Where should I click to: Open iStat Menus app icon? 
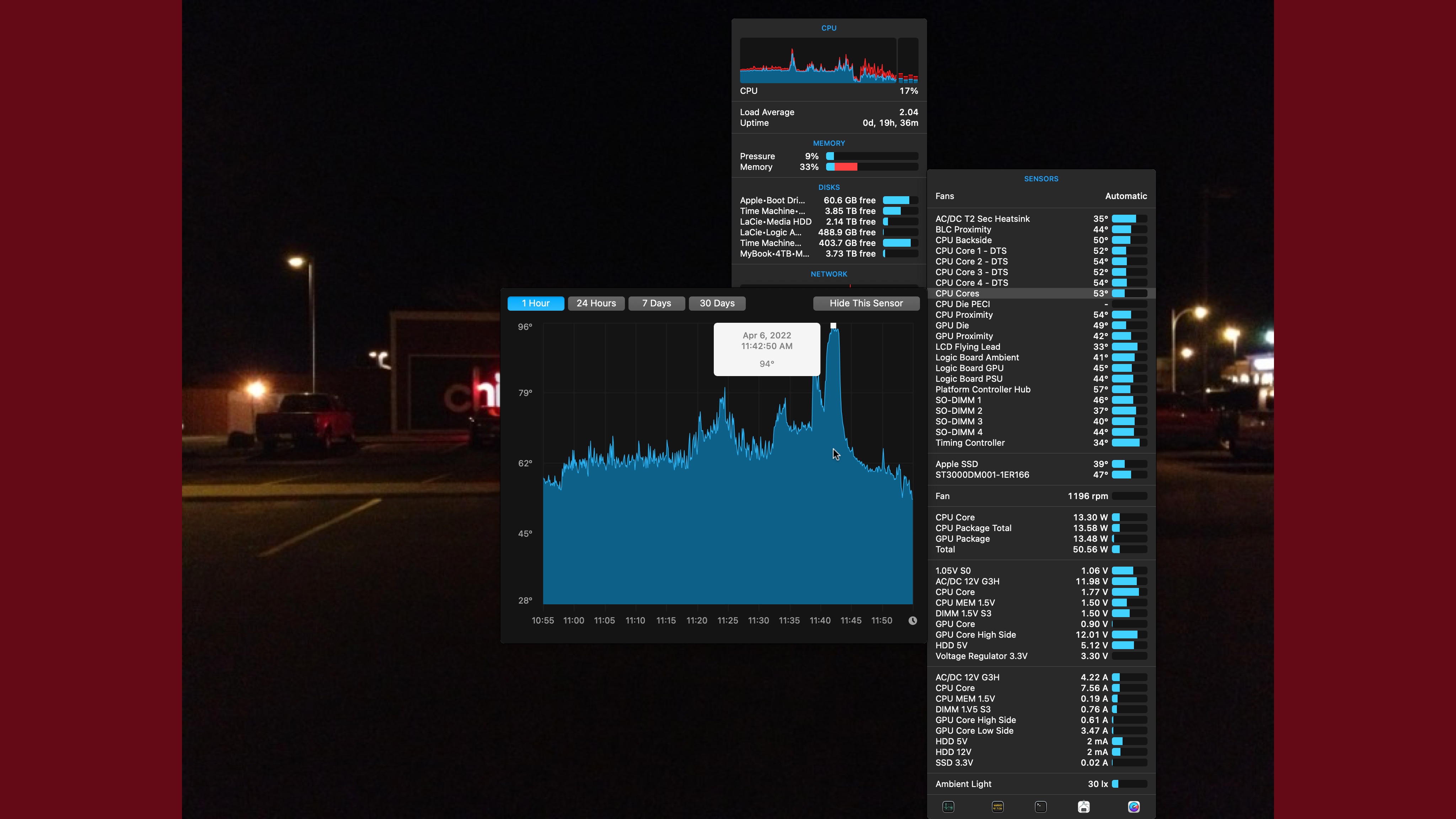1133,807
